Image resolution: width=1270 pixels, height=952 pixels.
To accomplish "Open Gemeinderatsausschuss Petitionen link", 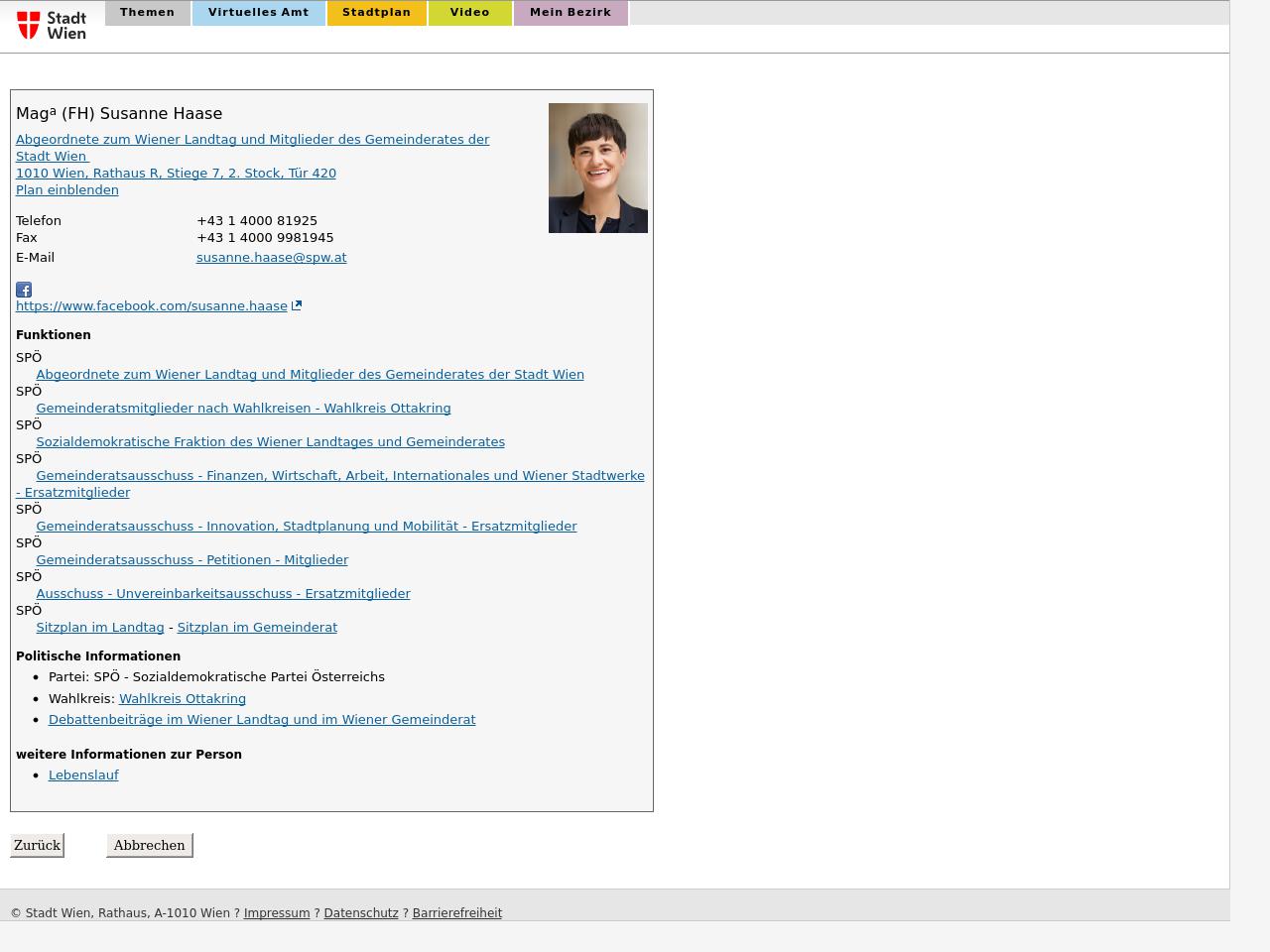I will [191, 559].
